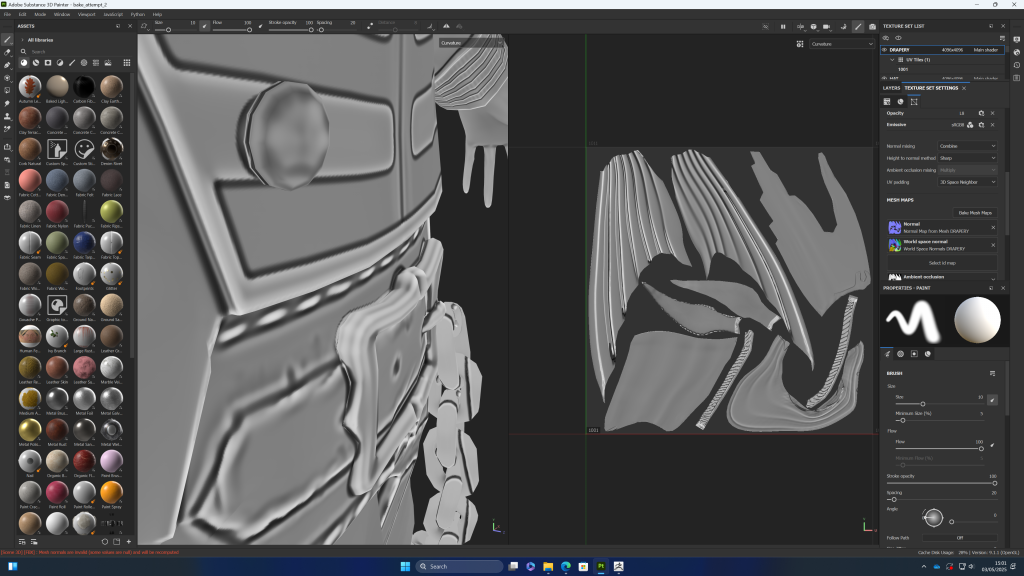Select the Eraser tool in left toolbar
This screenshot has width=1024, height=576.
click(x=8, y=52)
